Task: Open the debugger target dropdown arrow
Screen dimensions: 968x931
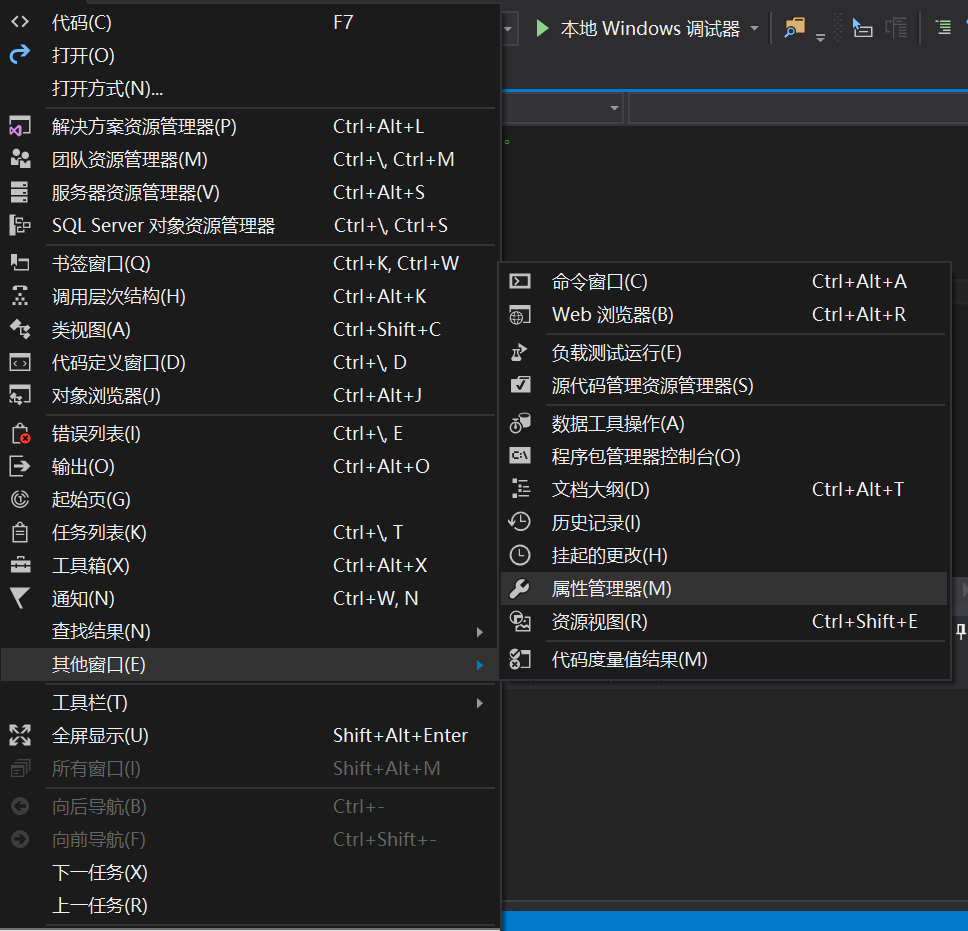Action: (x=754, y=29)
